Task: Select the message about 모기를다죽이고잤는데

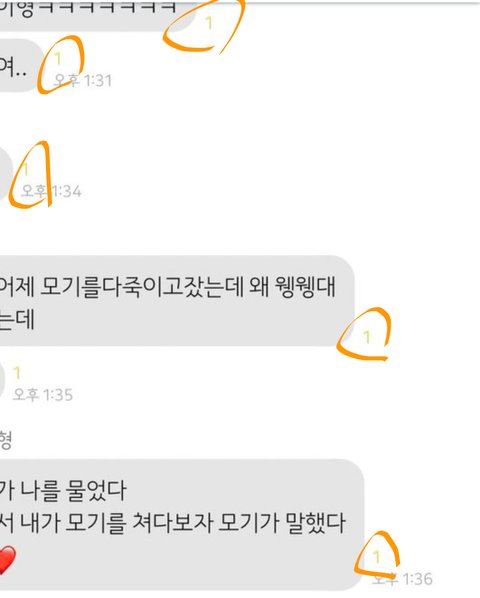Action: 177,301
